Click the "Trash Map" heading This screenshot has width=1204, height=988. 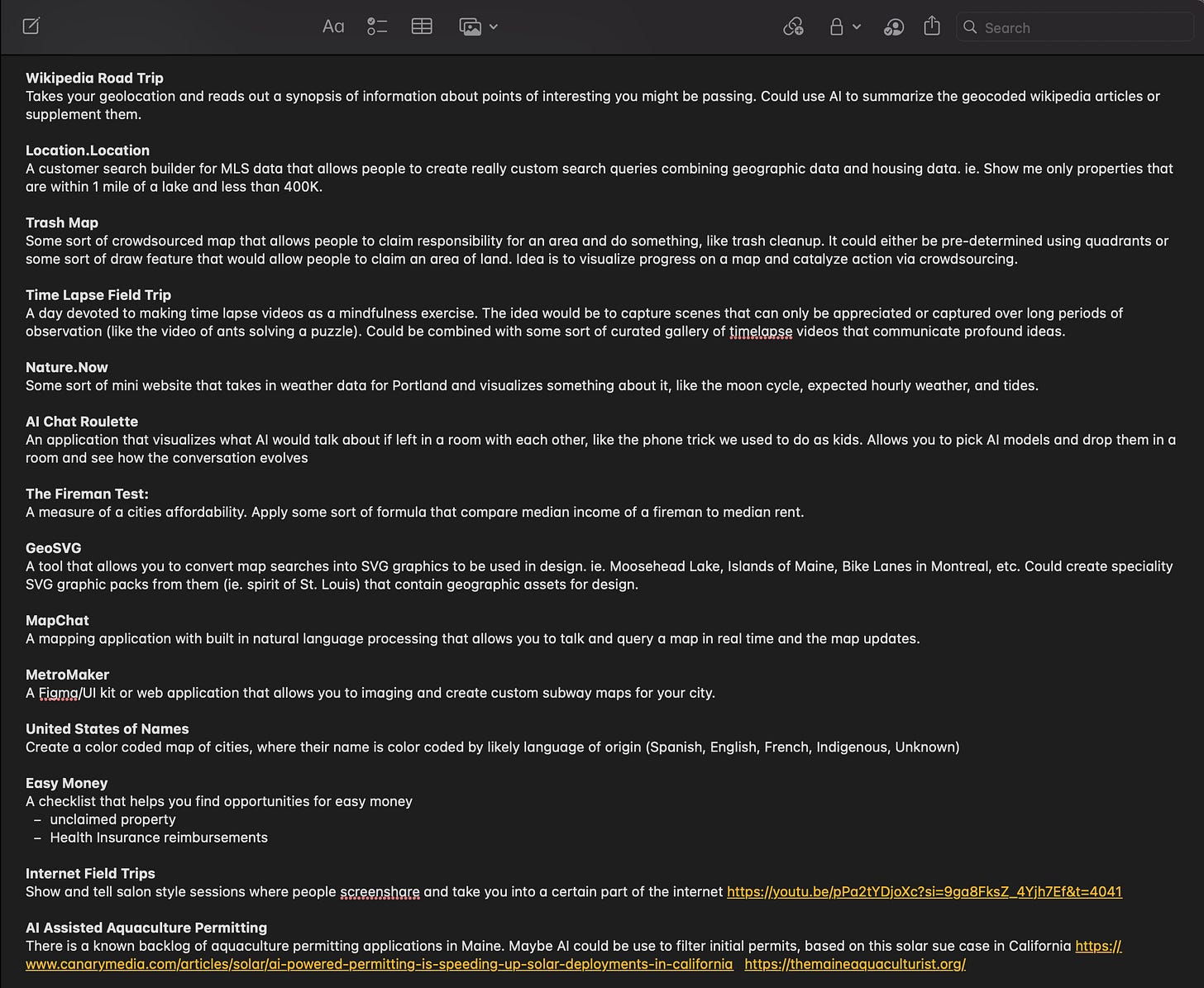click(62, 222)
